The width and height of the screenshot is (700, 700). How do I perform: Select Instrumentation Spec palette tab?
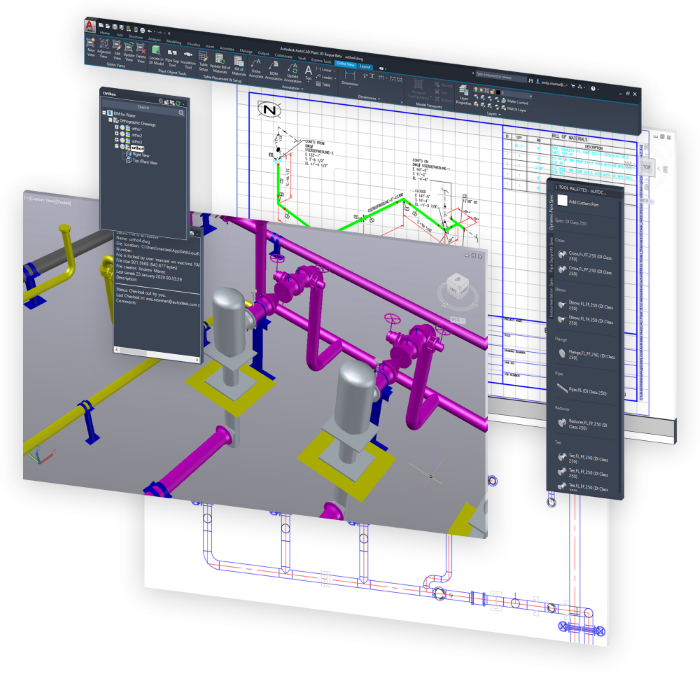pos(551,299)
